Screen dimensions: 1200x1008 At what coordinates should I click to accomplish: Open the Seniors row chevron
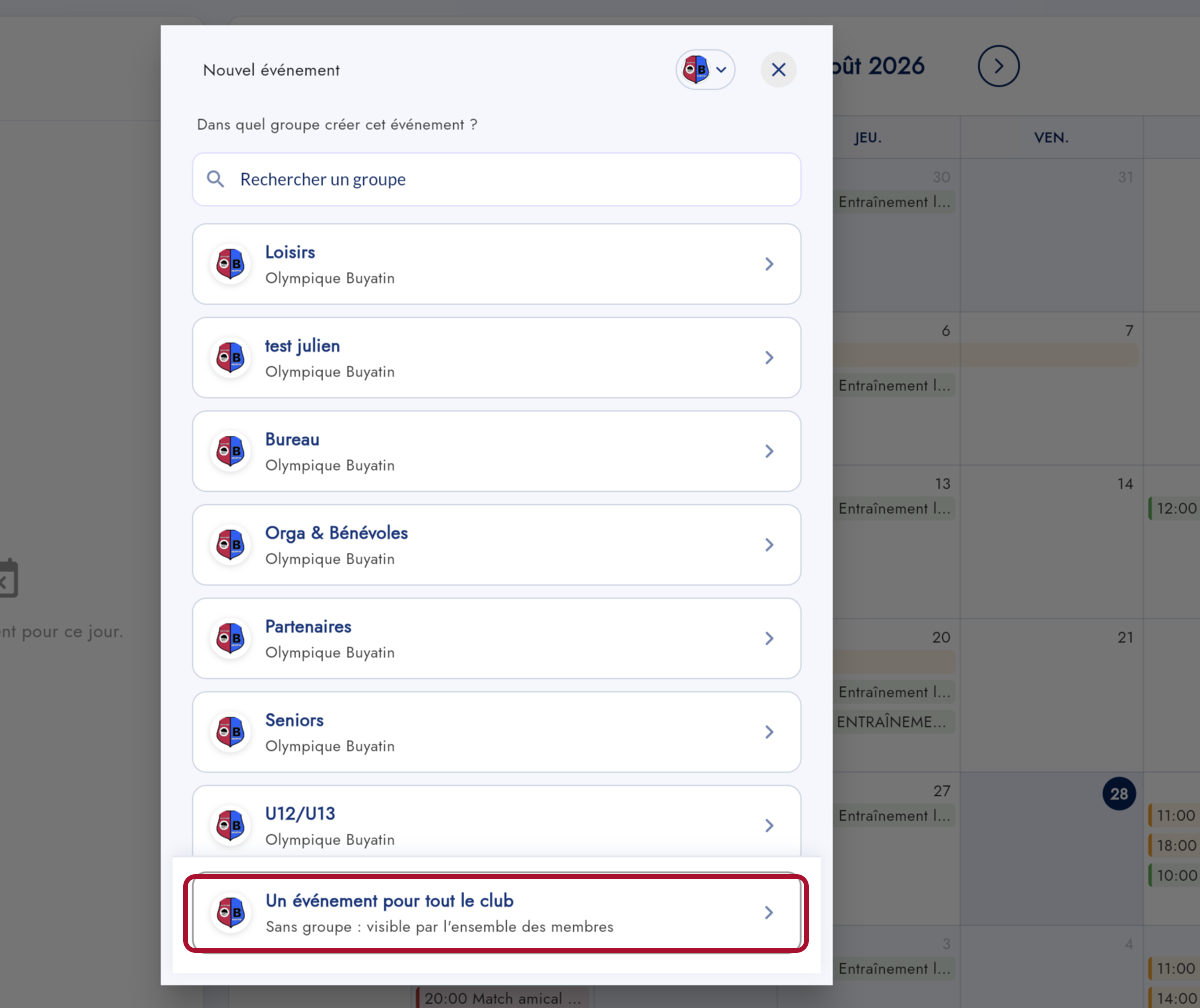point(769,732)
